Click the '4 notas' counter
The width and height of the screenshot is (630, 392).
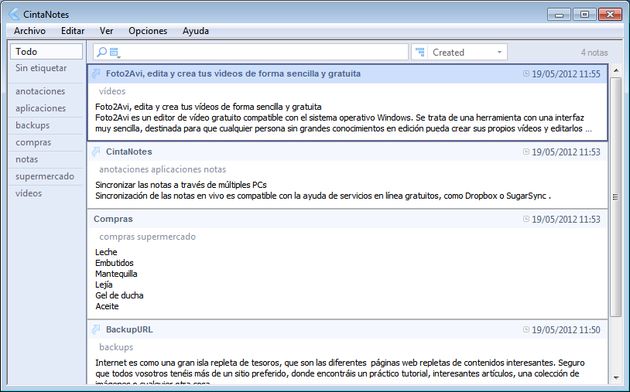[x=594, y=52]
